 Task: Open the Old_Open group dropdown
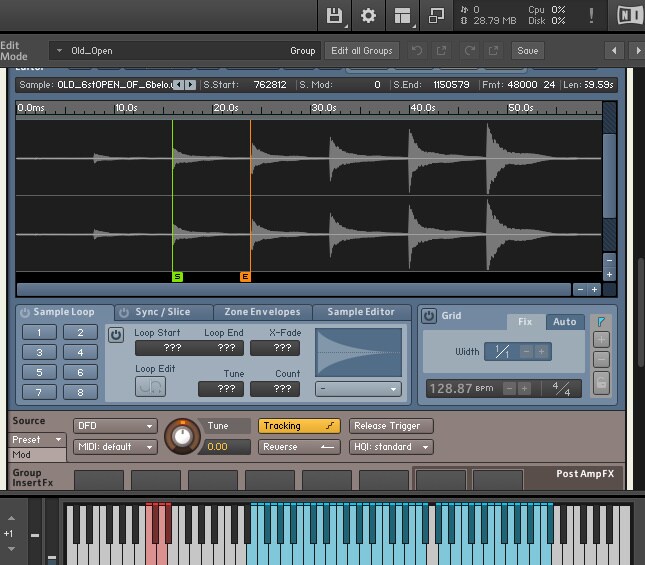[184, 51]
